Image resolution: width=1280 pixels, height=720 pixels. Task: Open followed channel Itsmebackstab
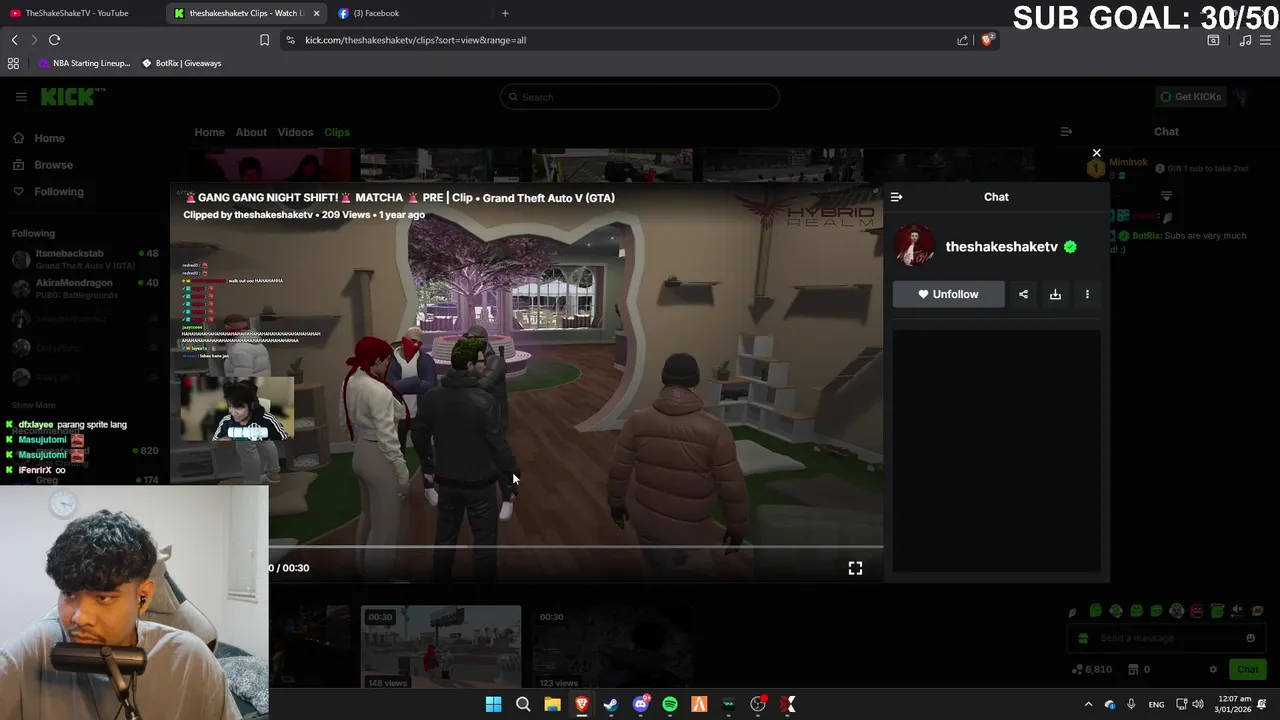[84, 259]
